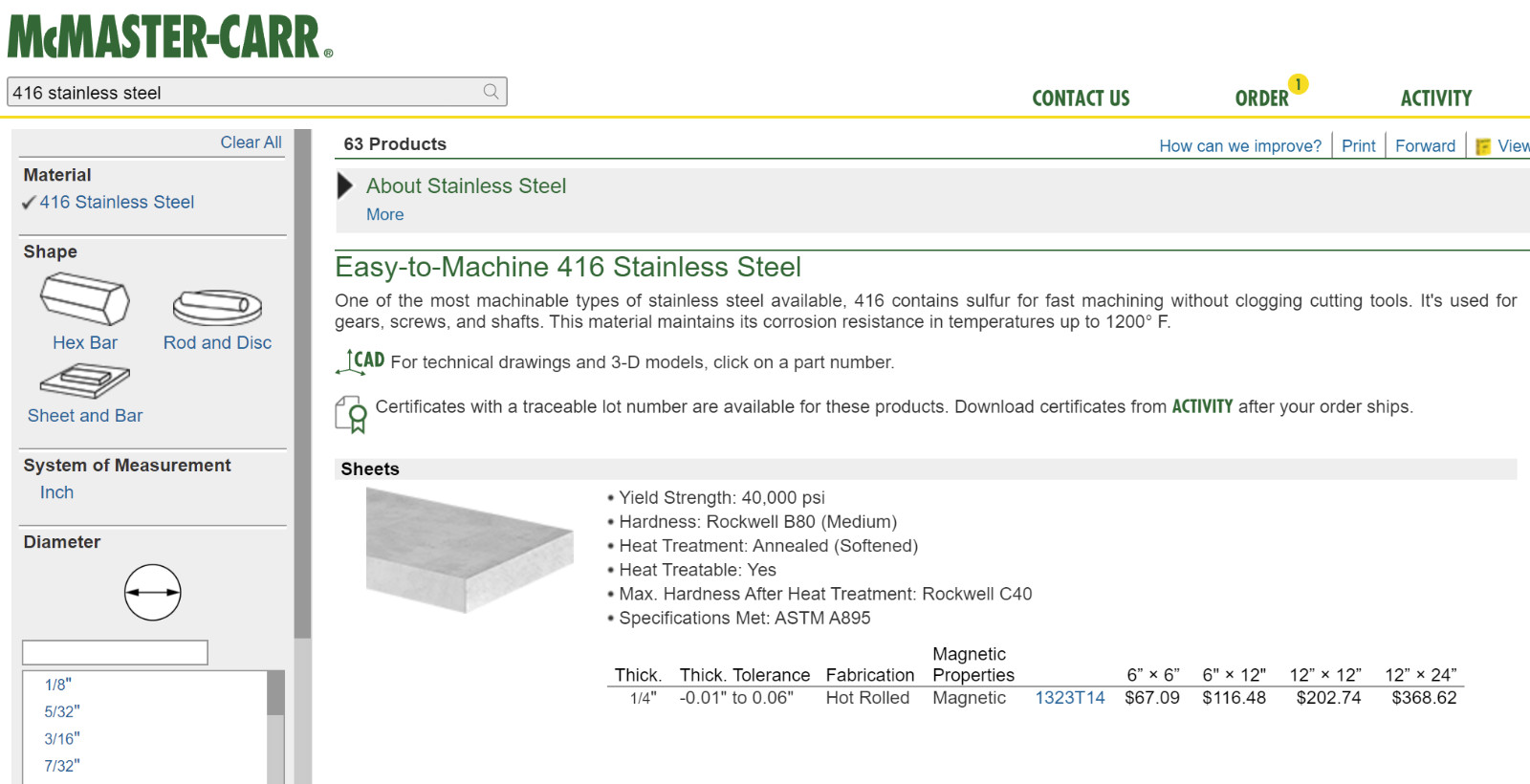Screen dimensions: 1530x784
Task: Click the search box containing 416 stainless steel
Action: pyautogui.click(x=256, y=92)
